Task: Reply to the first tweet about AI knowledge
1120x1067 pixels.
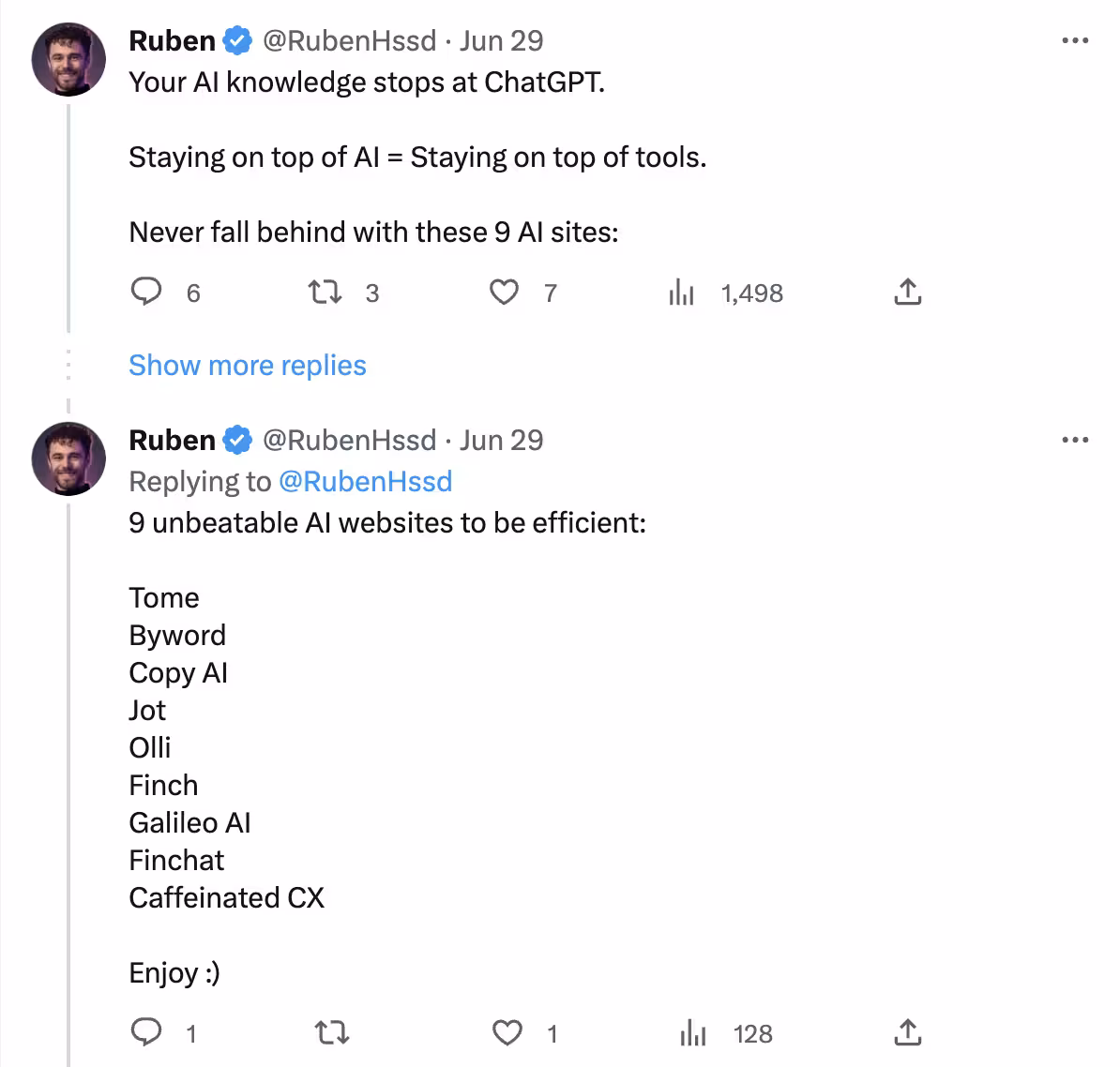Action: tap(146, 293)
